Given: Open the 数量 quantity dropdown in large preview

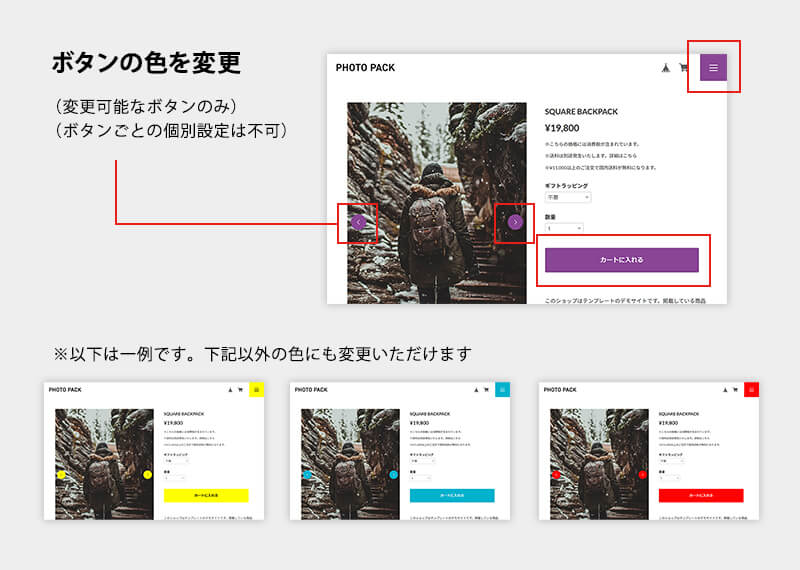Looking at the screenshot, I should (x=563, y=228).
